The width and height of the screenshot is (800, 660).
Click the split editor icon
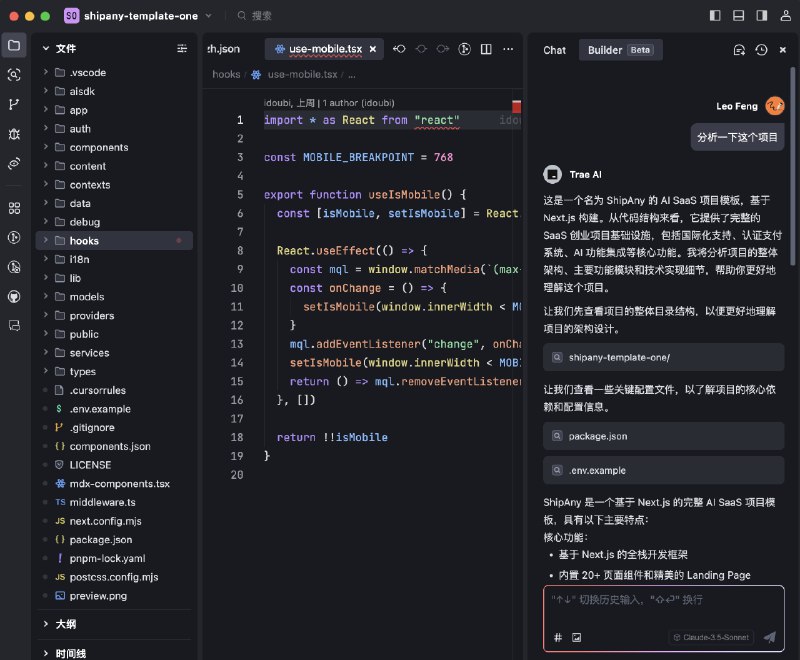[x=486, y=49]
